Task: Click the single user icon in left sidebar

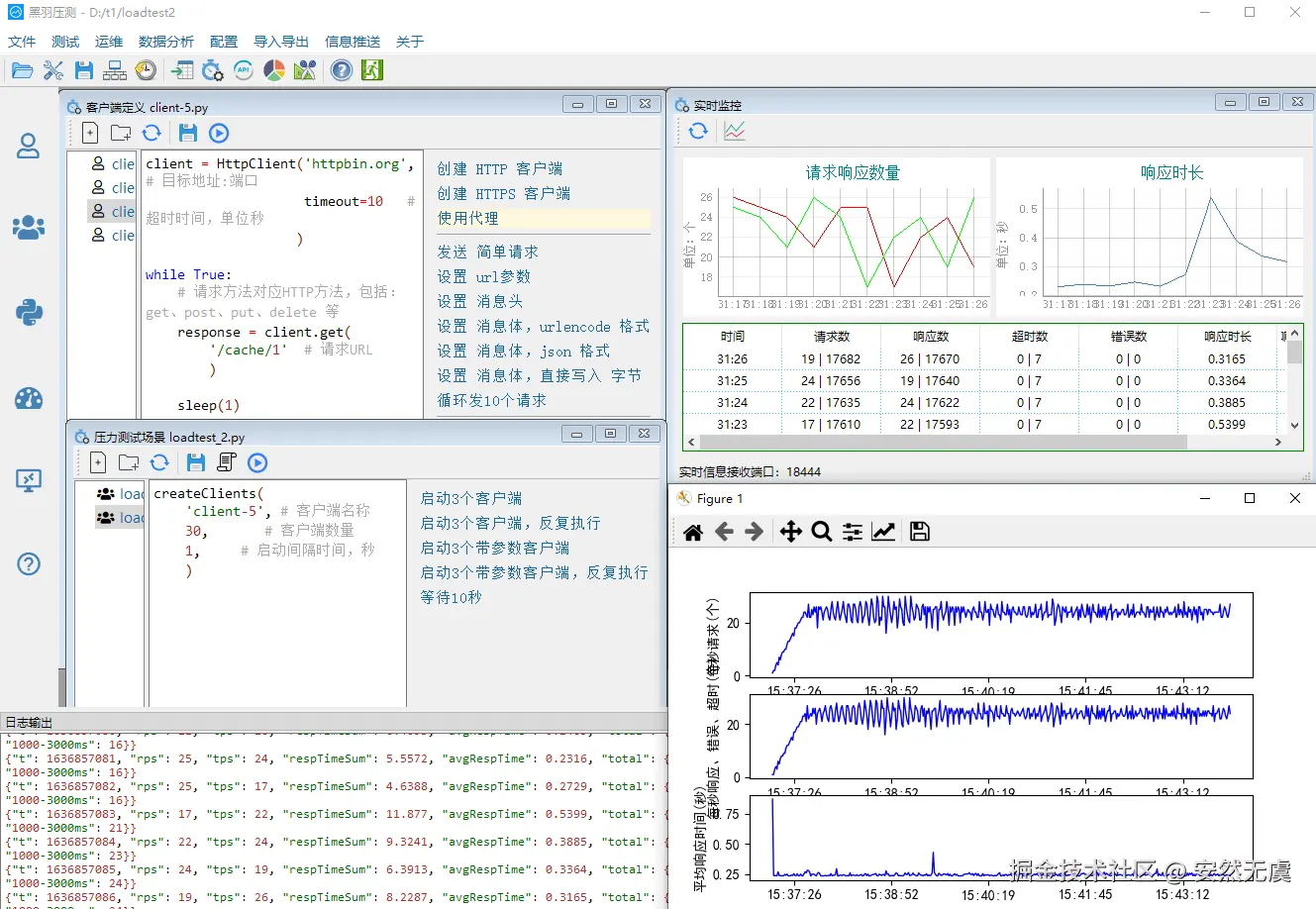Action: 29,146
